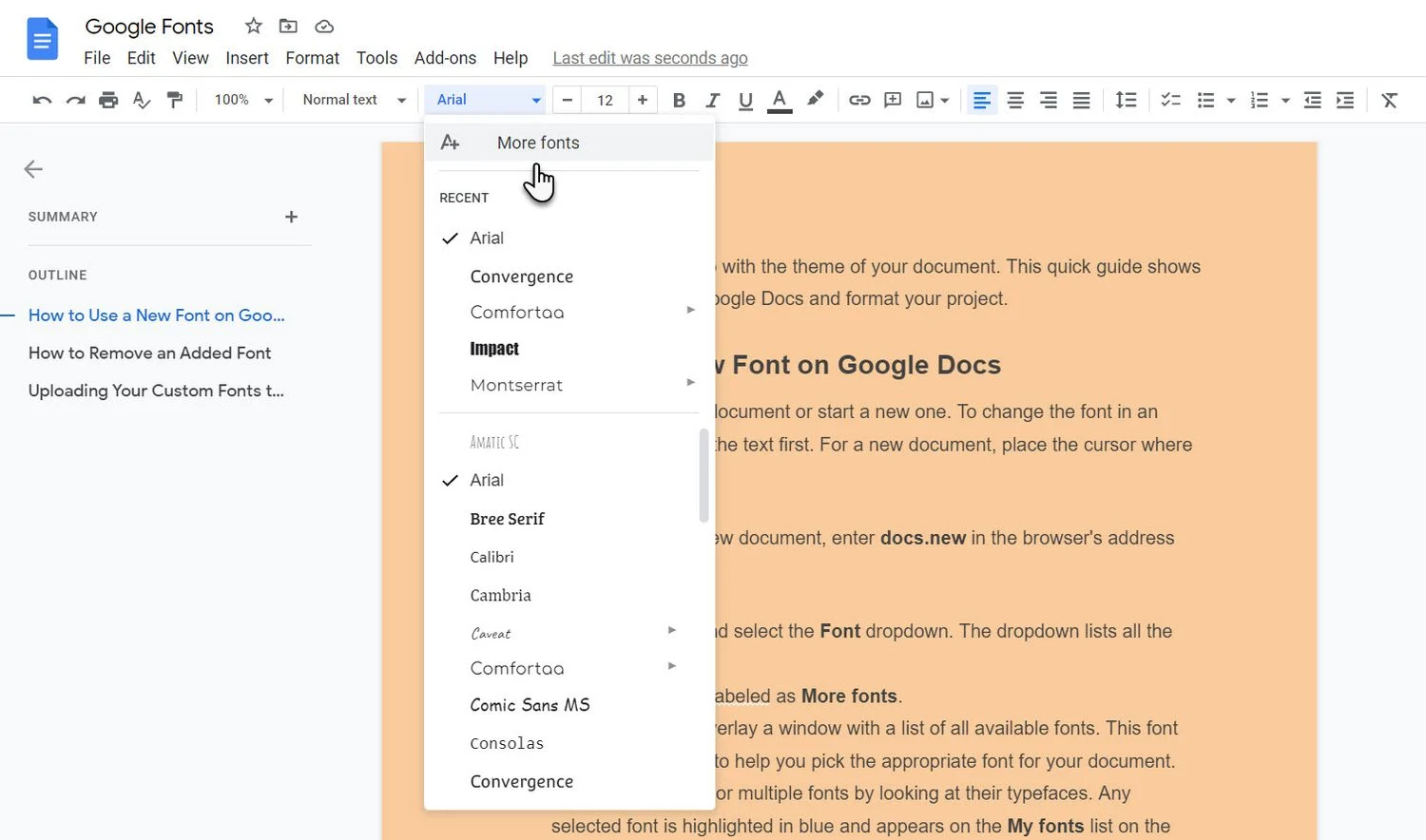Image resolution: width=1426 pixels, height=840 pixels.
Task: Decrease indent
Action: [x=1312, y=100]
